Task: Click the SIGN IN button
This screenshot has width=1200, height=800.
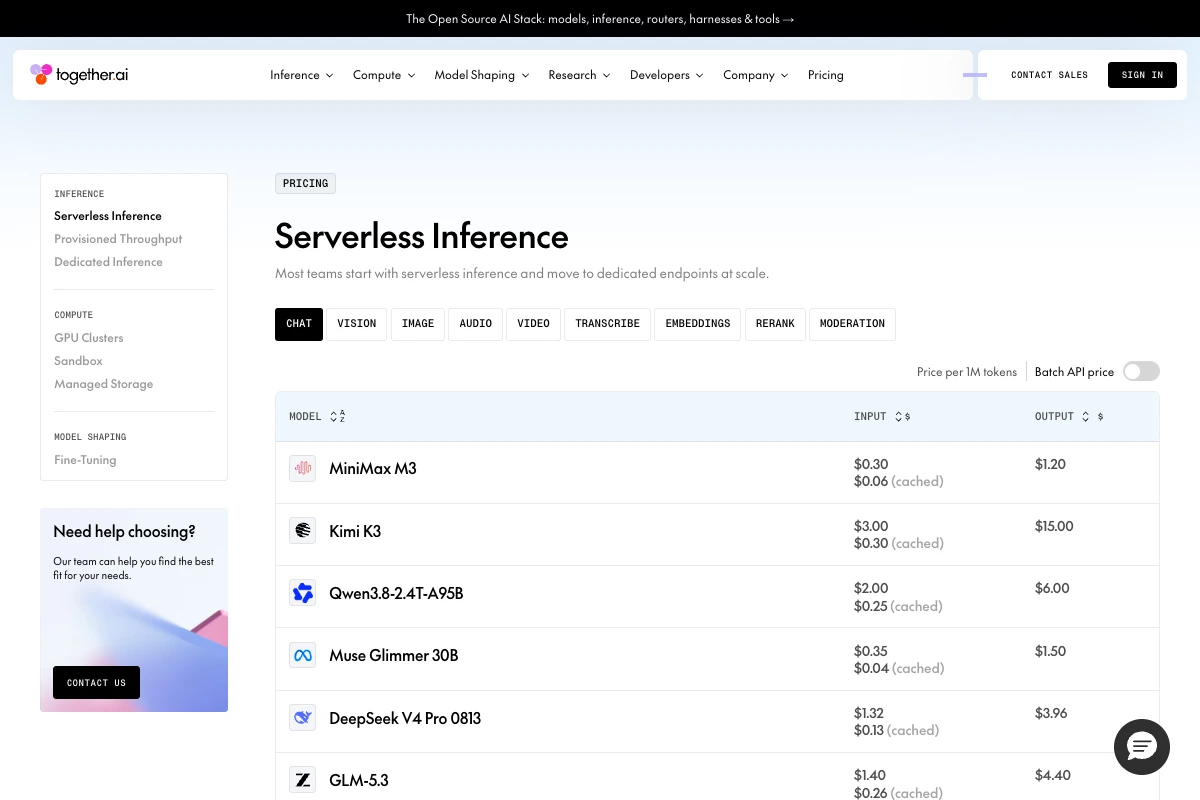Action: (x=1142, y=75)
